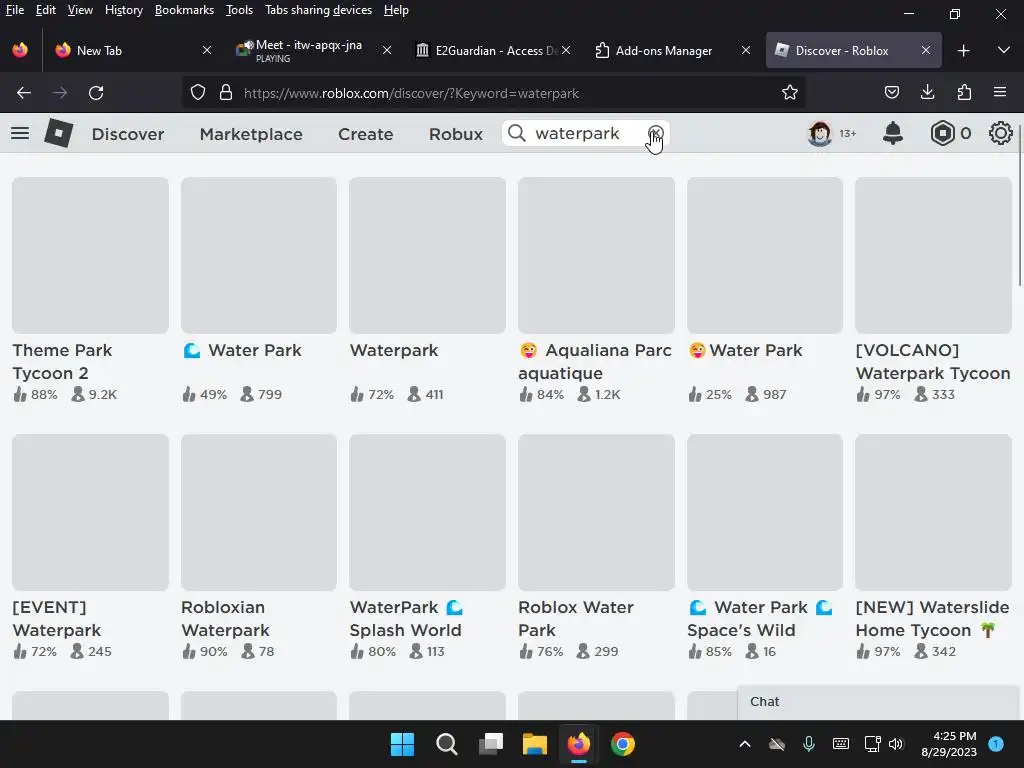Image resolution: width=1024 pixels, height=768 pixels.
Task: Open WaterPark Splash World title
Action: [406, 618]
